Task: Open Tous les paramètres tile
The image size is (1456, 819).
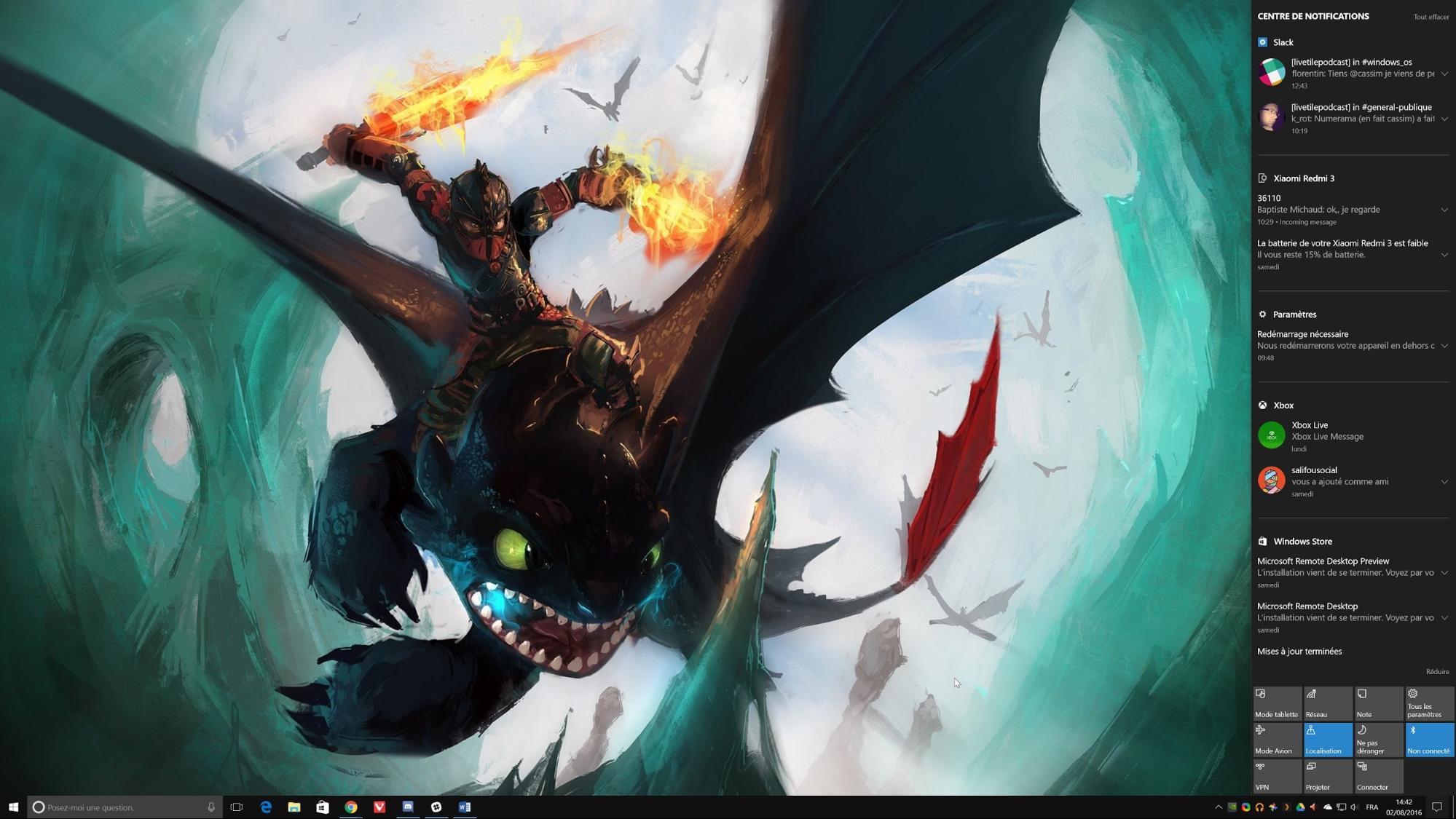Action: pos(1430,703)
